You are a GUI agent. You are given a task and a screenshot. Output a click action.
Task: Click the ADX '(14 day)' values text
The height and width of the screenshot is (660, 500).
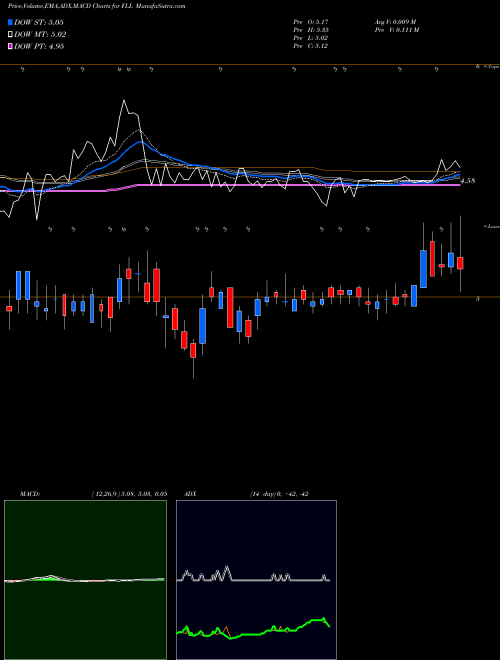279,494
